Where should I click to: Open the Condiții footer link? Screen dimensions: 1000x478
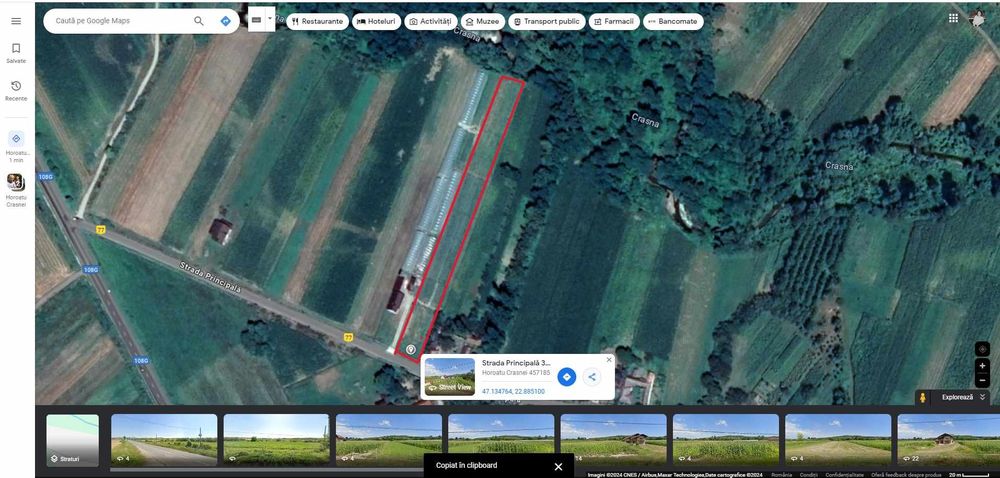coord(809,475)
